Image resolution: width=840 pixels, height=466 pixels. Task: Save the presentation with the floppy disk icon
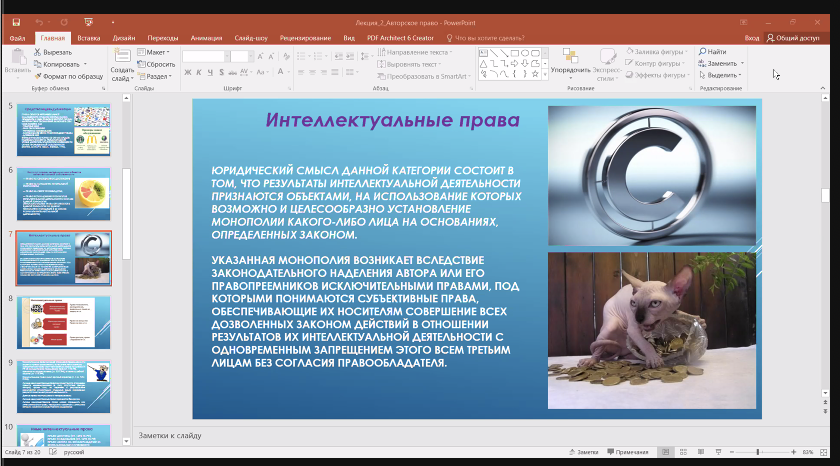point(16,22)
